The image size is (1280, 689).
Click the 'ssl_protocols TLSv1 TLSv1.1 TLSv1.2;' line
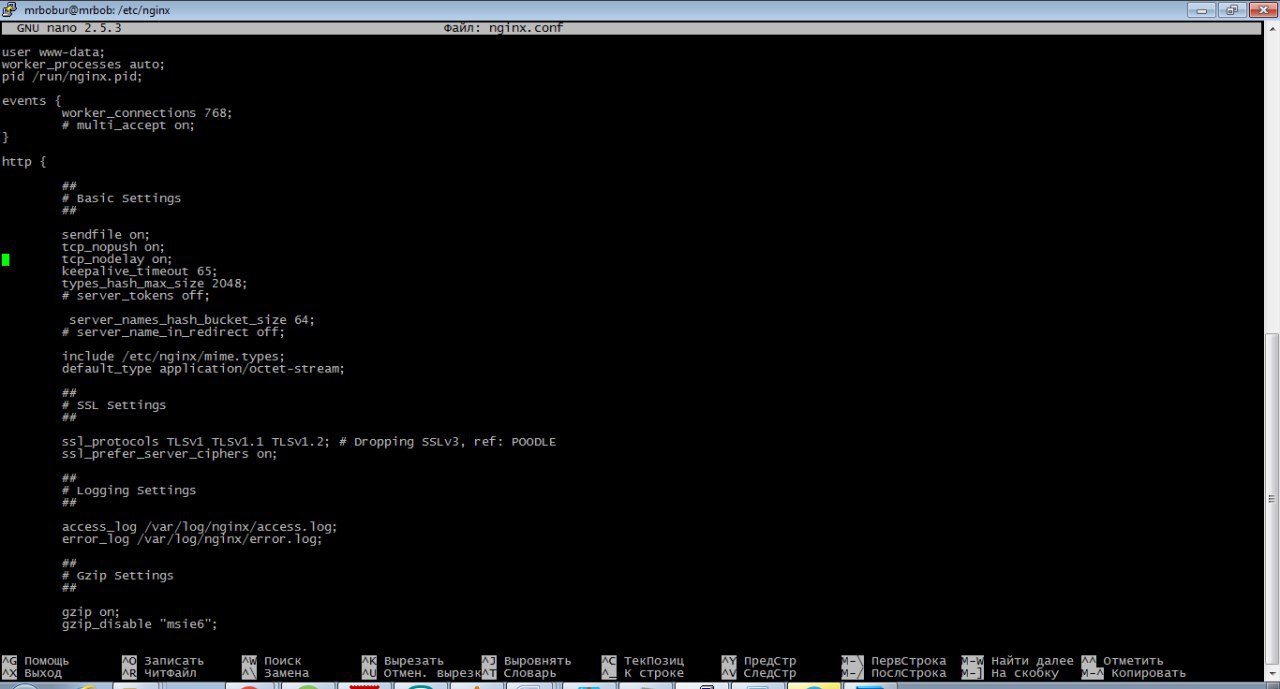[196, 441]
